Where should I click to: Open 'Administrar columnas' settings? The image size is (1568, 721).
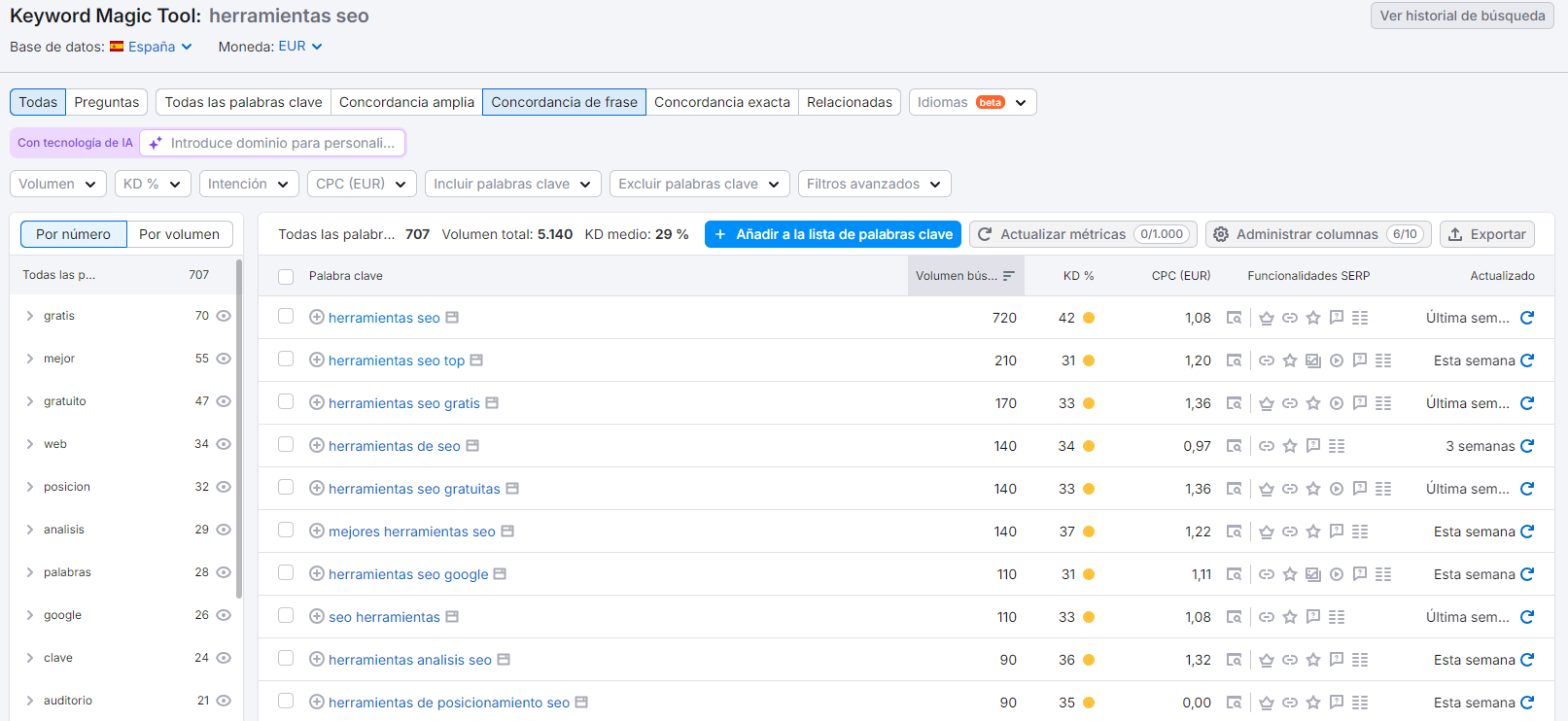[1318, 234]
